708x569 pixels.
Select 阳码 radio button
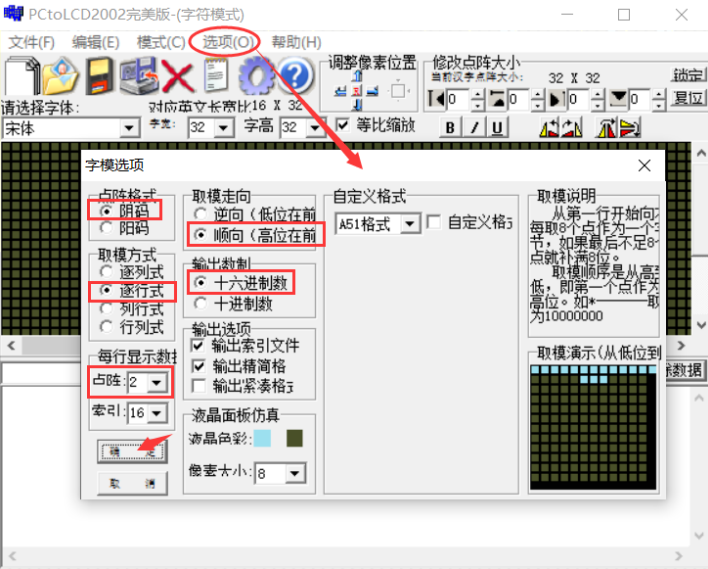[106, 228]
